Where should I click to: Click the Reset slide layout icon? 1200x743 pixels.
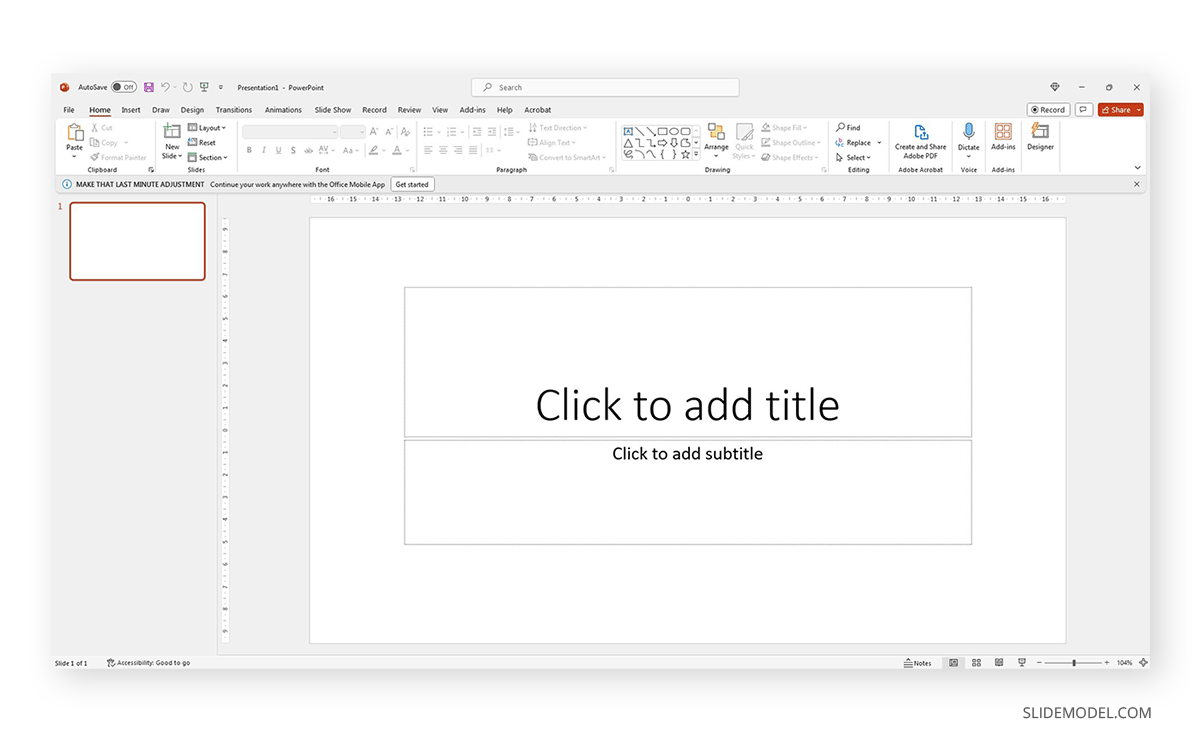pos(203,142)
